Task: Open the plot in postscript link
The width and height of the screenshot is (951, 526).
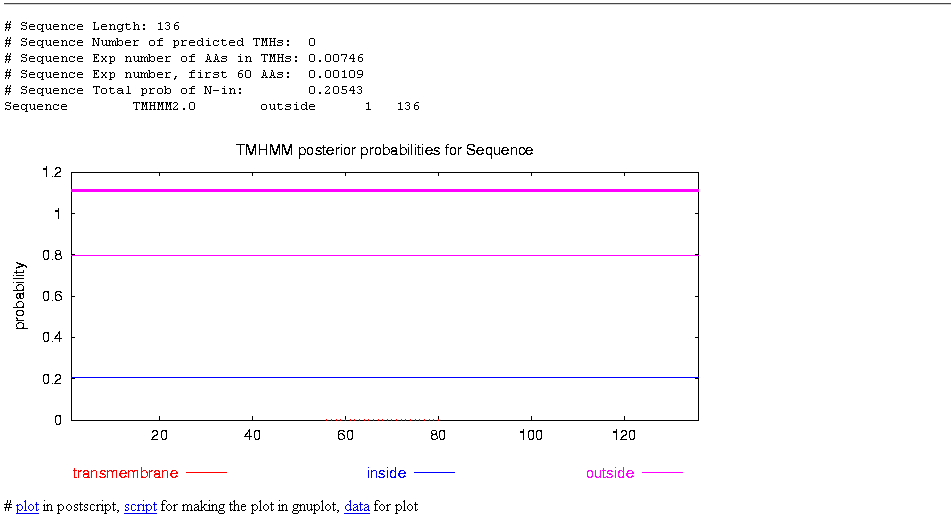Action: 27,507
